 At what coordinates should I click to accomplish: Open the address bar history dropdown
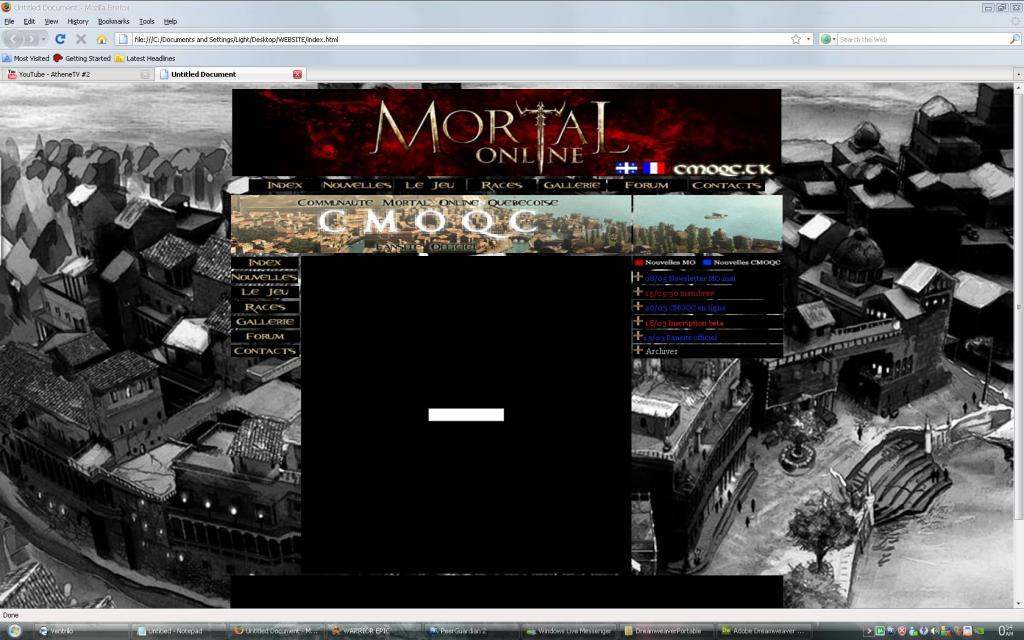click(x=808, y=39)
